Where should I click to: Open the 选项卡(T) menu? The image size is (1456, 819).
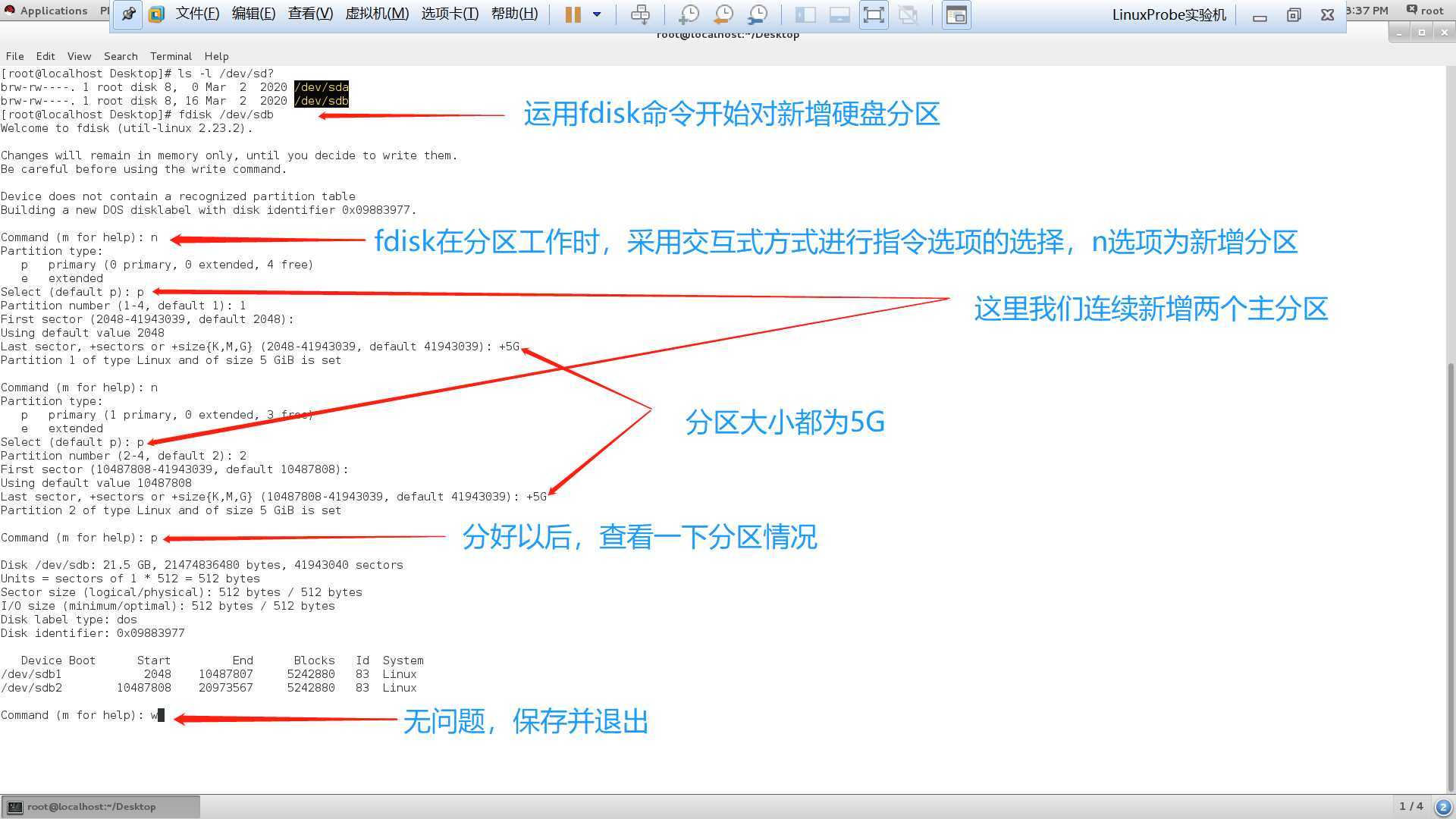click(x=450, y=14)
